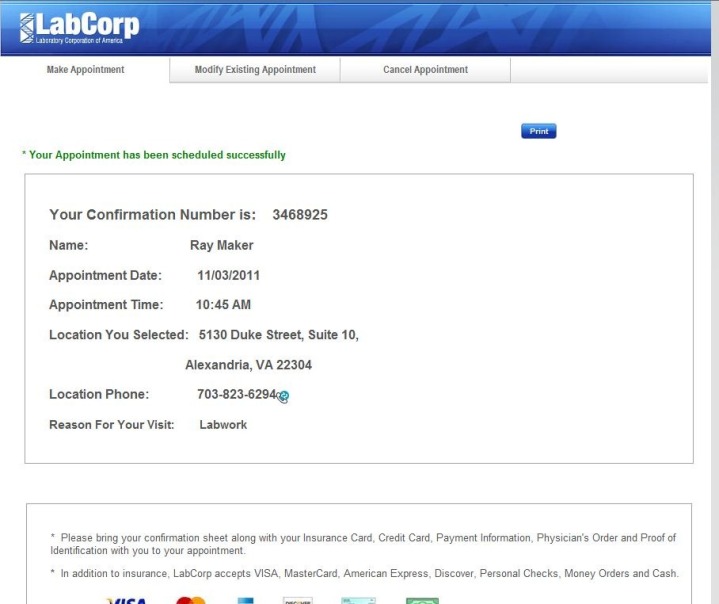Viewport: 719px width, 604px height.
Task: Click the MasterCard icon
Action: 191,600
